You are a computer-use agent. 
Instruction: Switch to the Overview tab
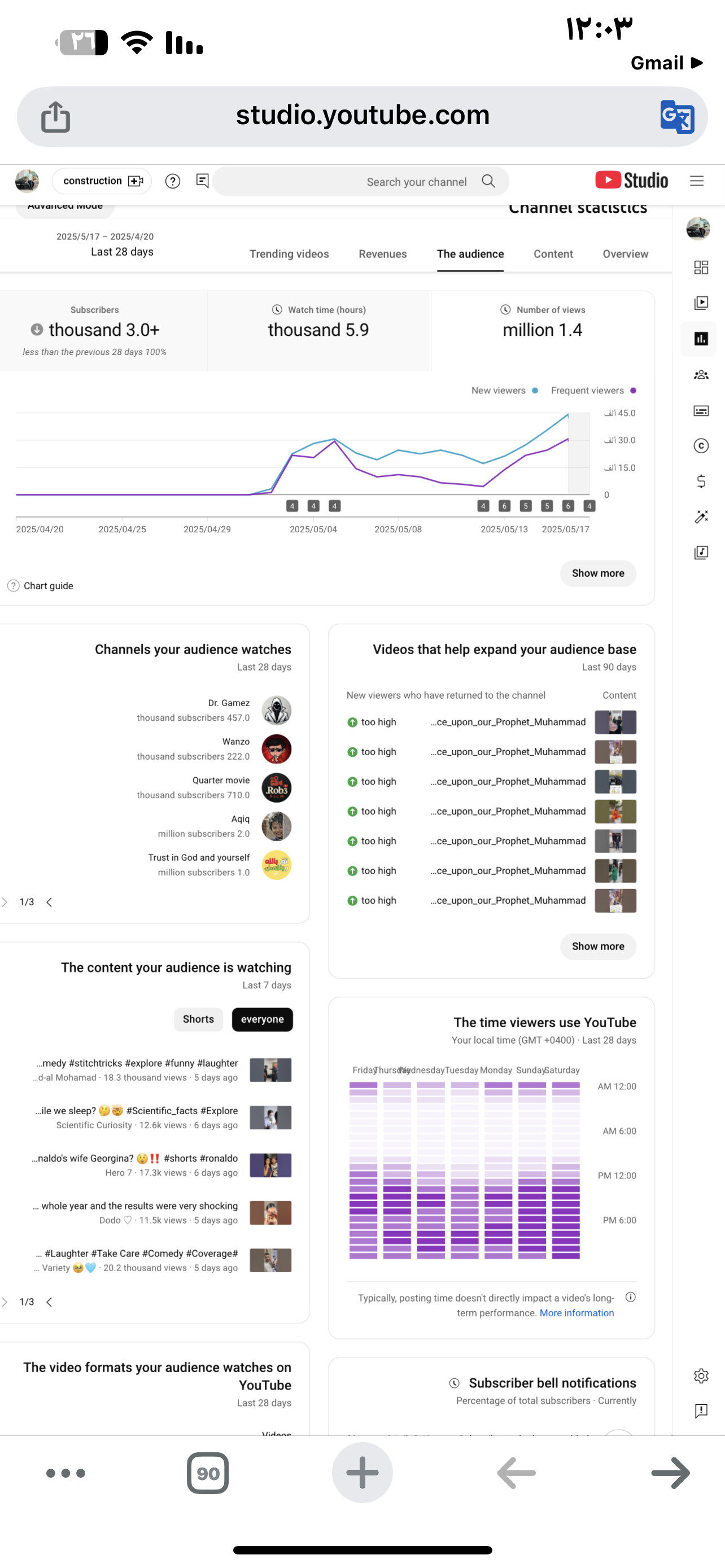click(x=626, y=254)
